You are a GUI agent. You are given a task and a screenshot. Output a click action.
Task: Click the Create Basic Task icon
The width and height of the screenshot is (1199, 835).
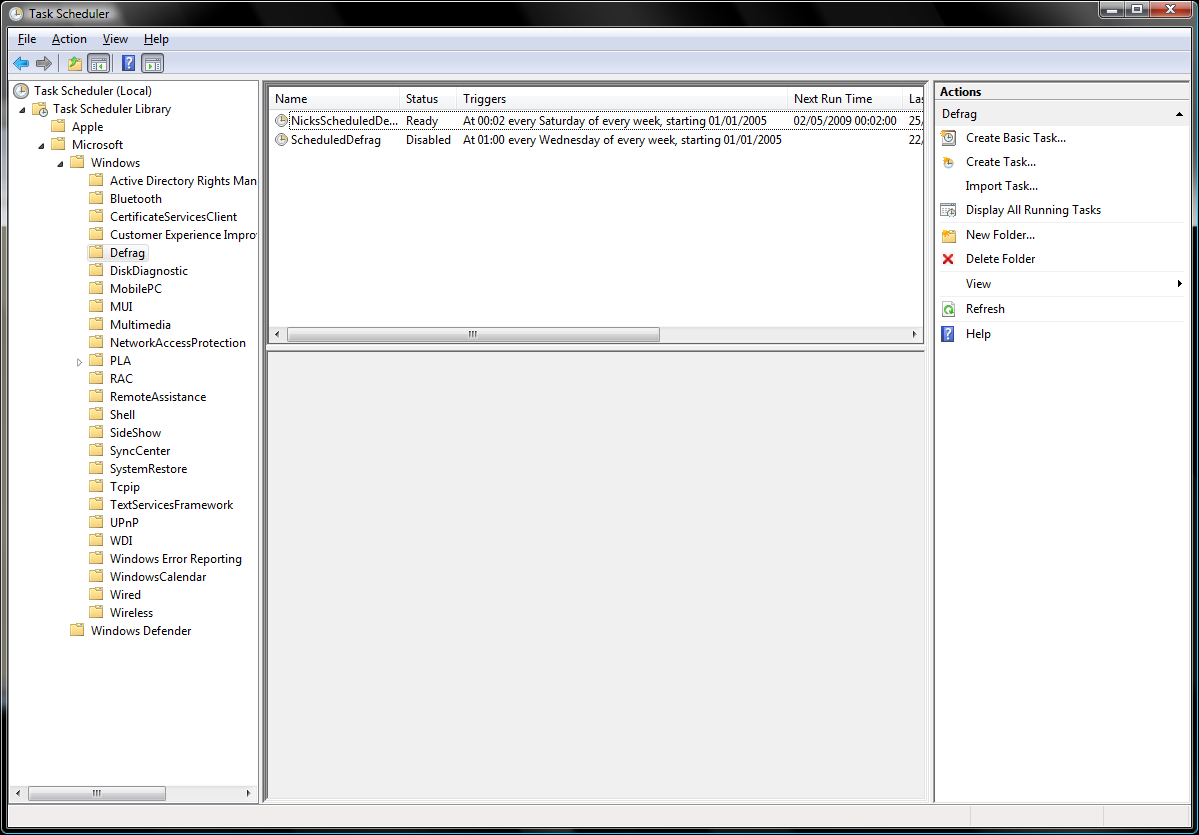point(948,138)
